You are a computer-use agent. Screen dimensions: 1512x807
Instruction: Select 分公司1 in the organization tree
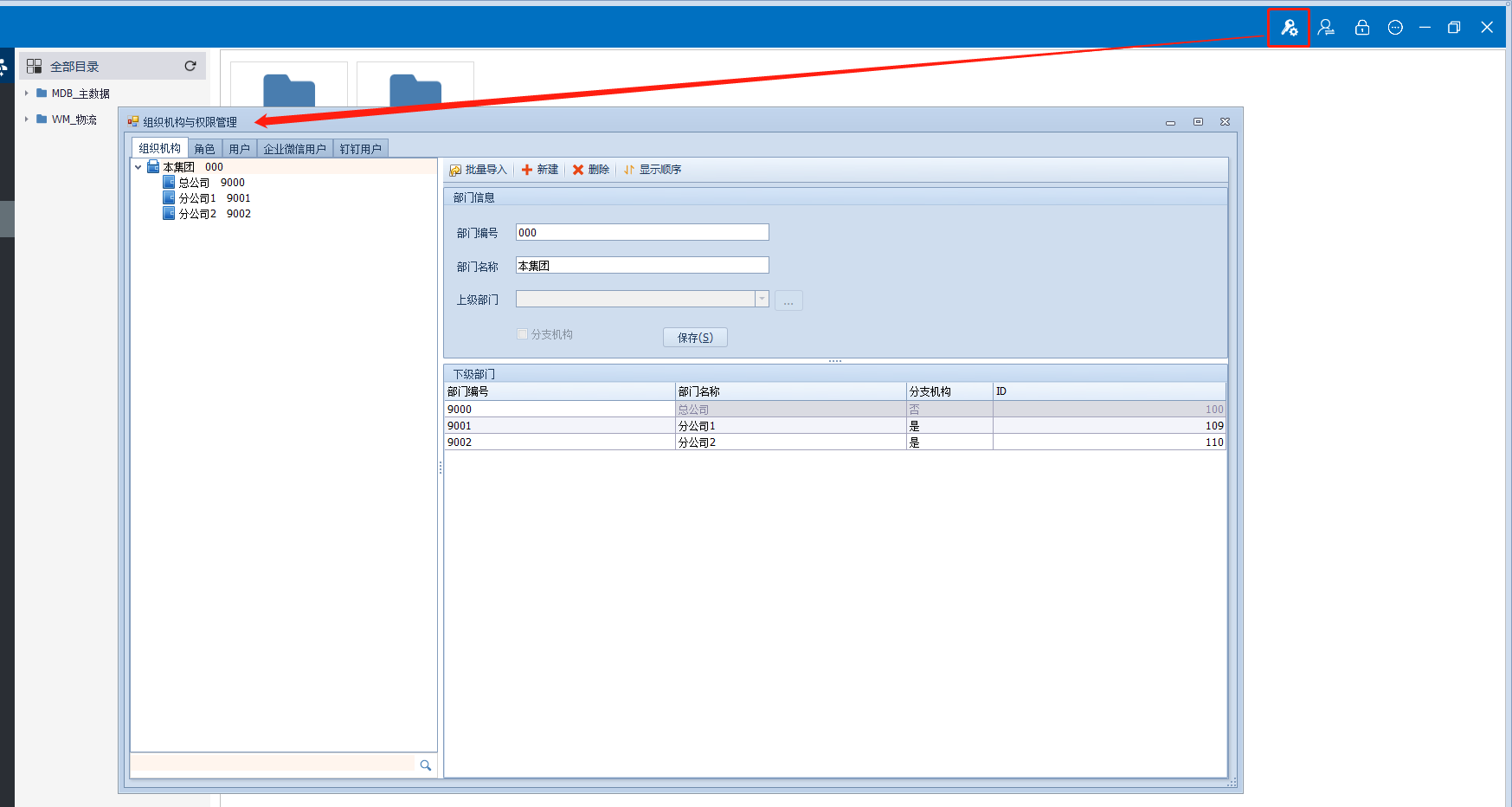click(197, 198)
